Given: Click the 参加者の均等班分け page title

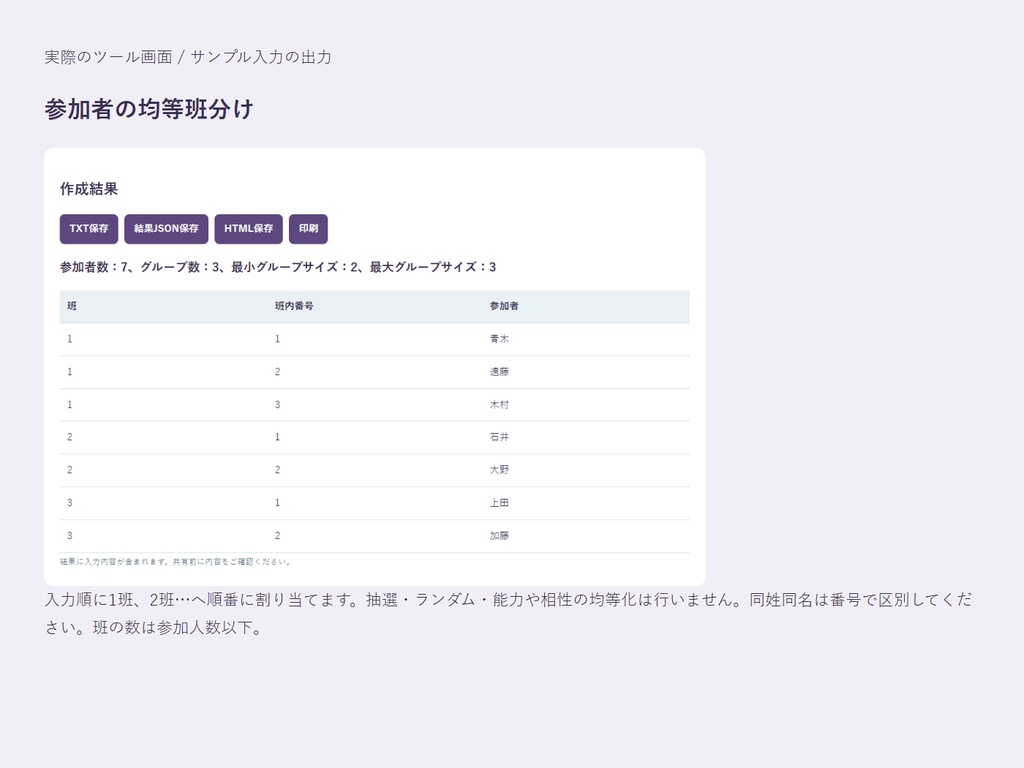Looking at the screenshot, I should [x=149, y=109].
